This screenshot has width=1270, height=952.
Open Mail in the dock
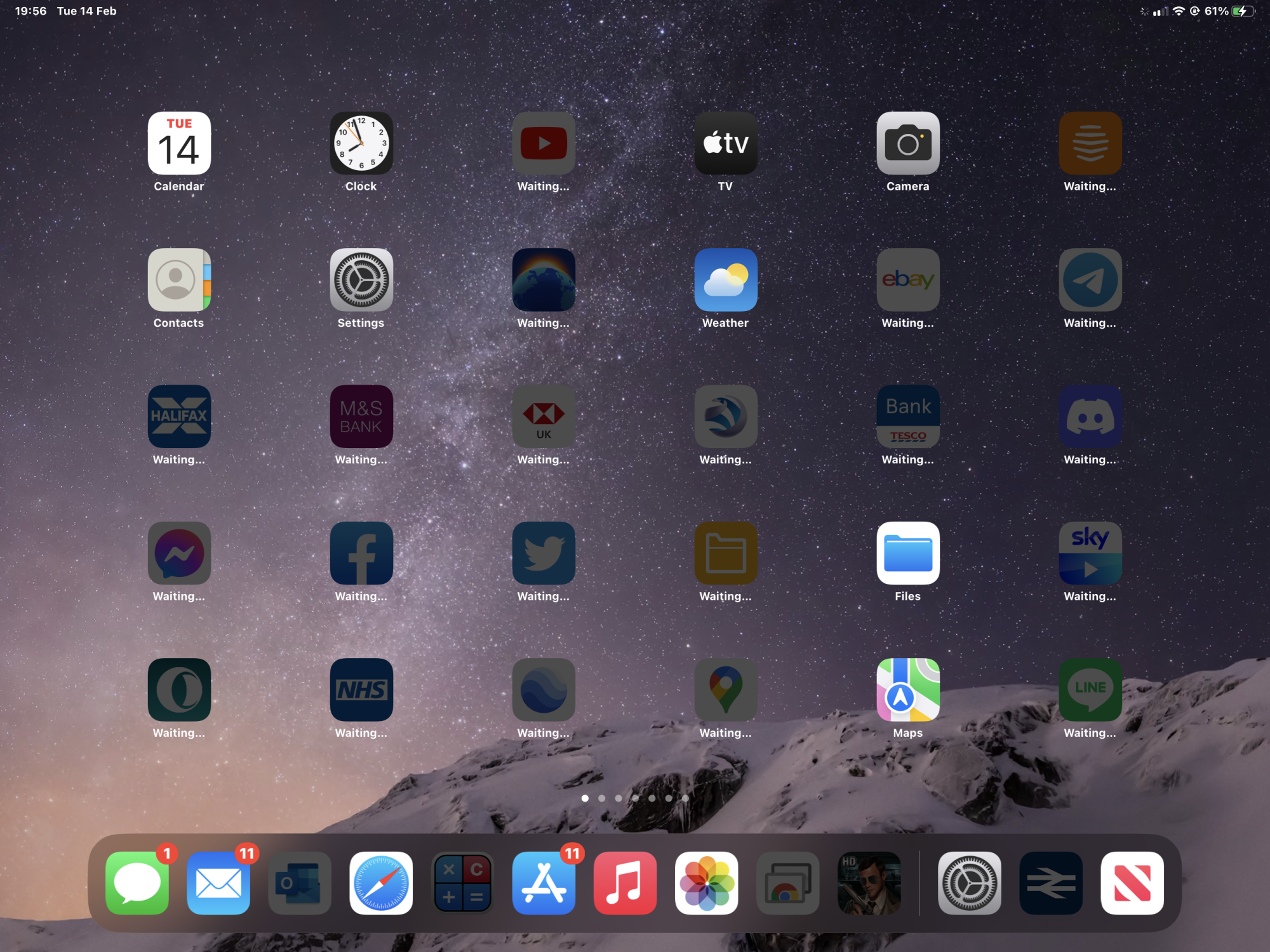218,883
